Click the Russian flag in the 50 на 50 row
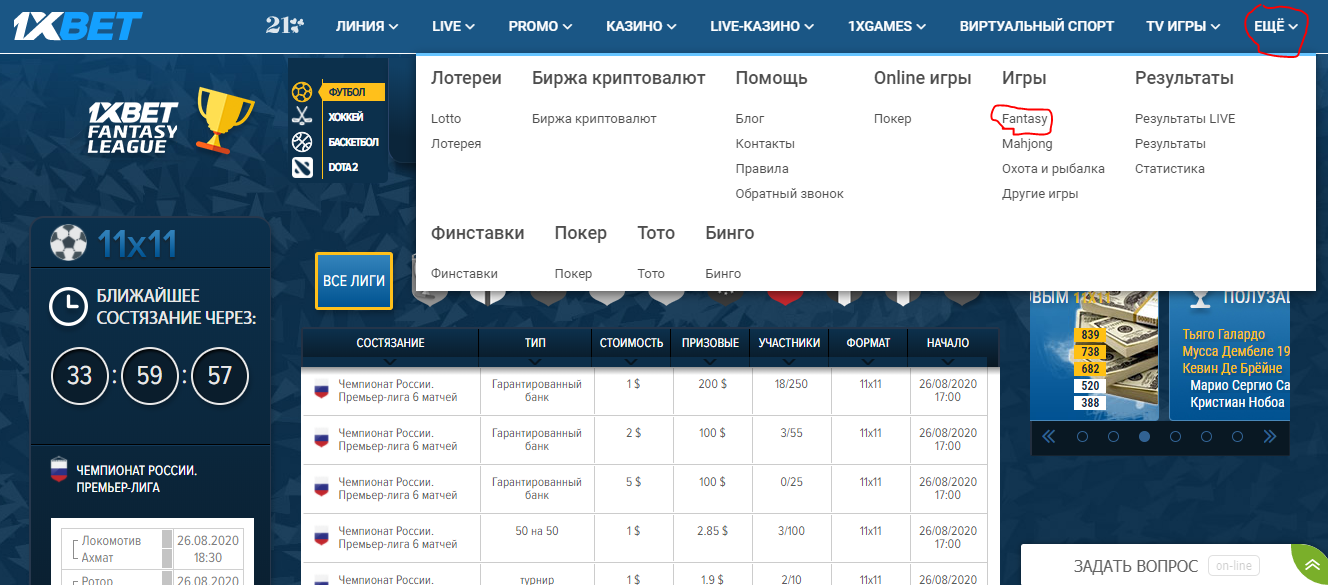The image size is (1328, 585). pos(322,537)
